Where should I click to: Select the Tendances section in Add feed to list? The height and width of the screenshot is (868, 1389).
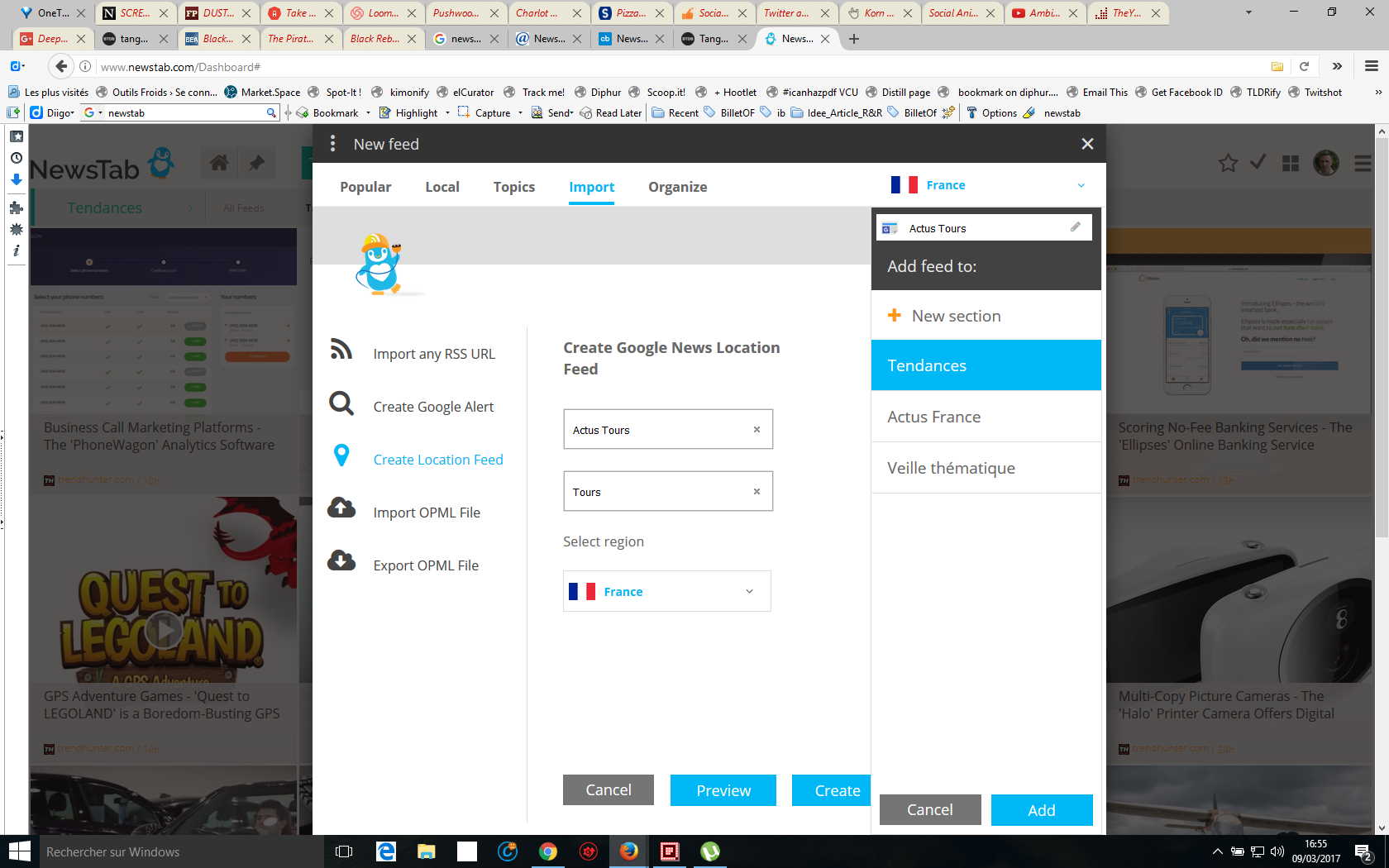coord(986,365)
